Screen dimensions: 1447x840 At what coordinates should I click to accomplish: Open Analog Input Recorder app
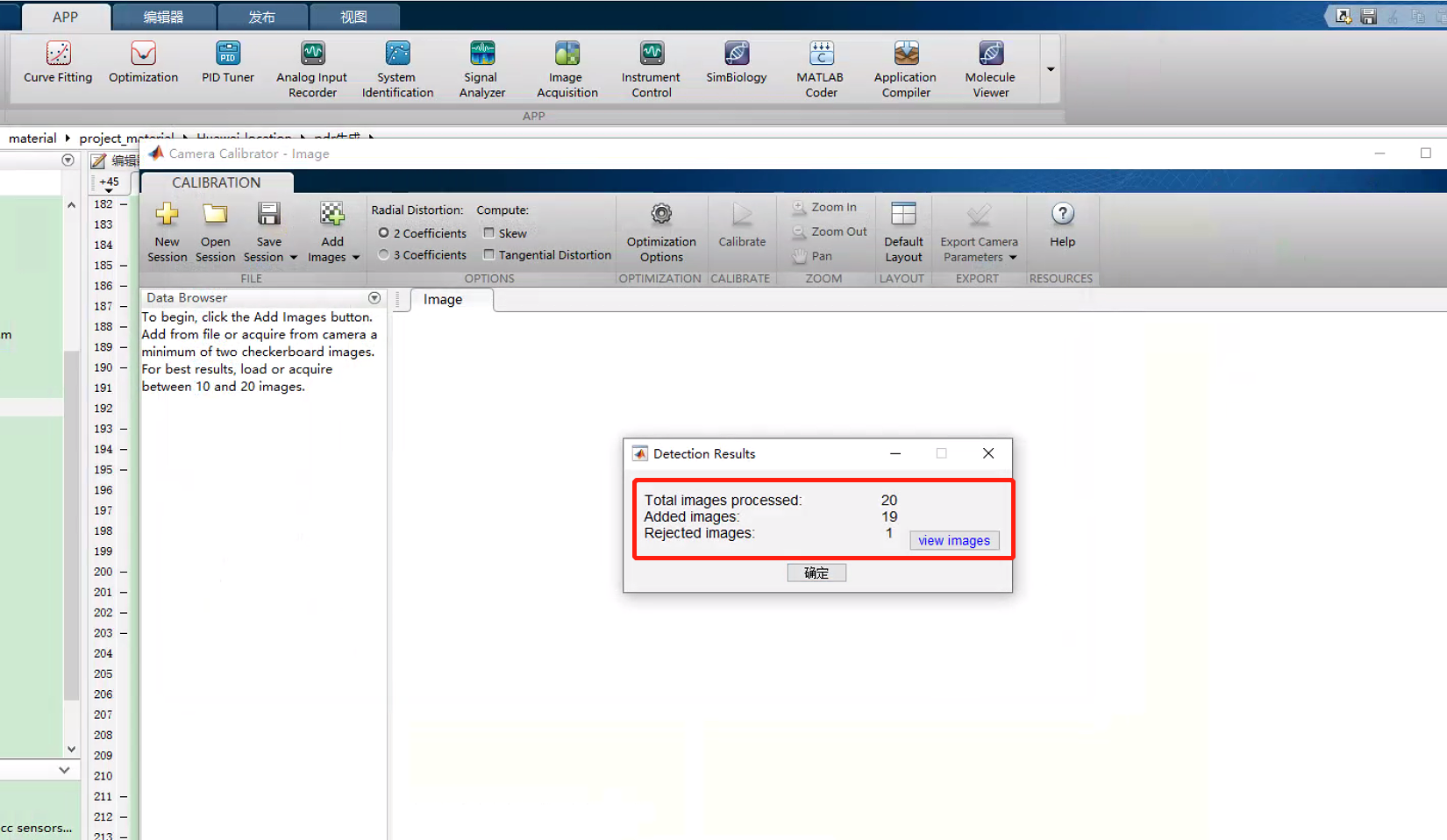click(x=312, y=69)
